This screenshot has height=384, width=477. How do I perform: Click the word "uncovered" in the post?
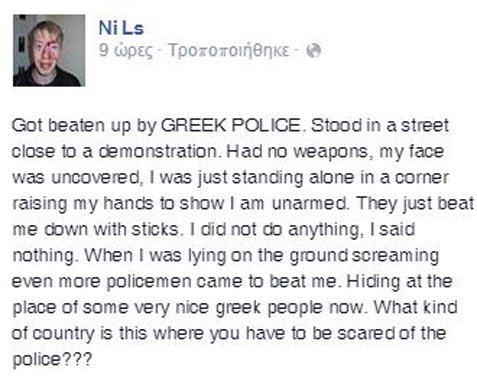(95, 178)
